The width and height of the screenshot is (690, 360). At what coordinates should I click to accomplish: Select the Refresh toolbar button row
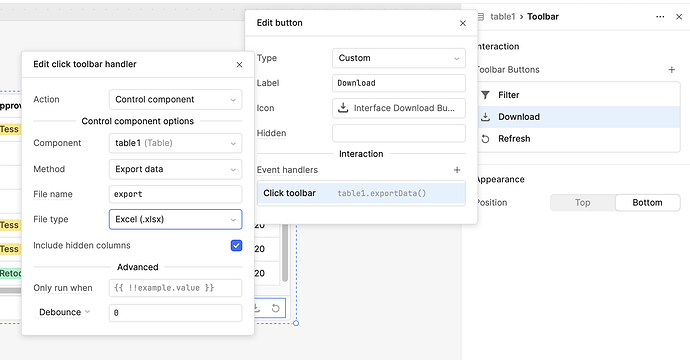point(579,139)
